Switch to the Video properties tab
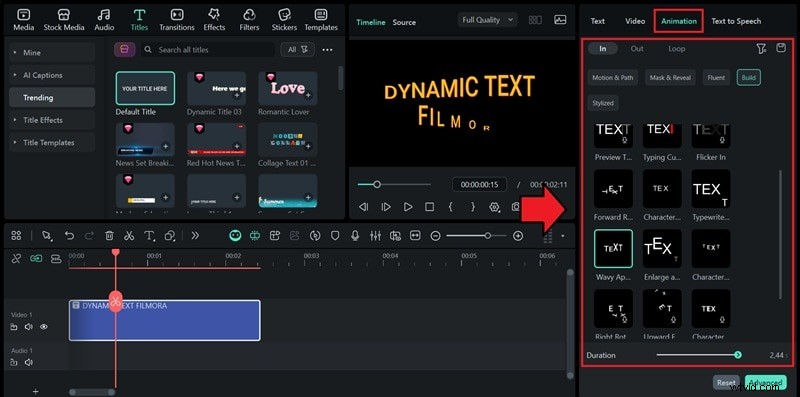This screenshot has height=397, width=800. click(635, 21)
